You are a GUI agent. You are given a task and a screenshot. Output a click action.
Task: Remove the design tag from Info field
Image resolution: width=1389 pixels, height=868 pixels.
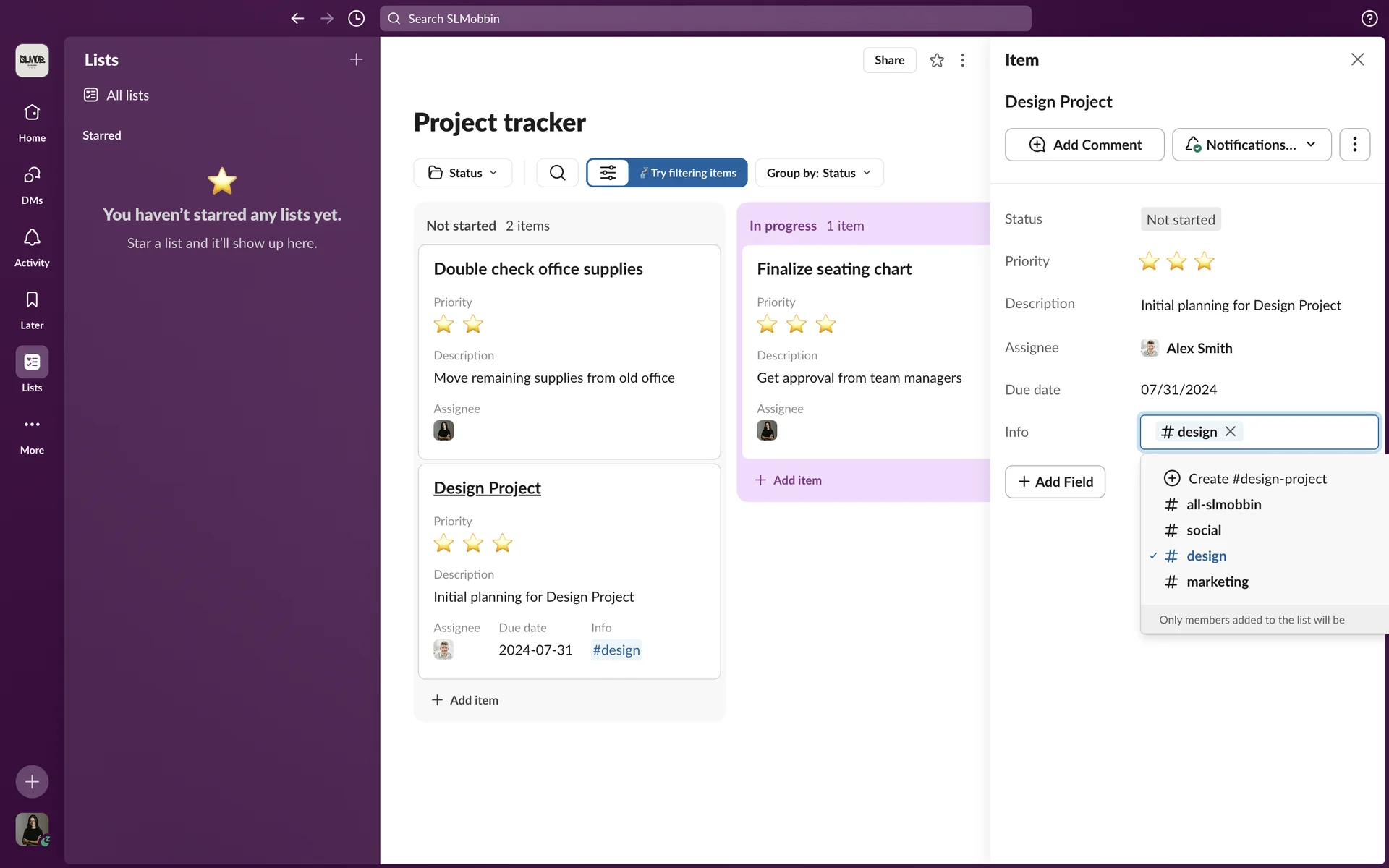[x=1231, y=432]
